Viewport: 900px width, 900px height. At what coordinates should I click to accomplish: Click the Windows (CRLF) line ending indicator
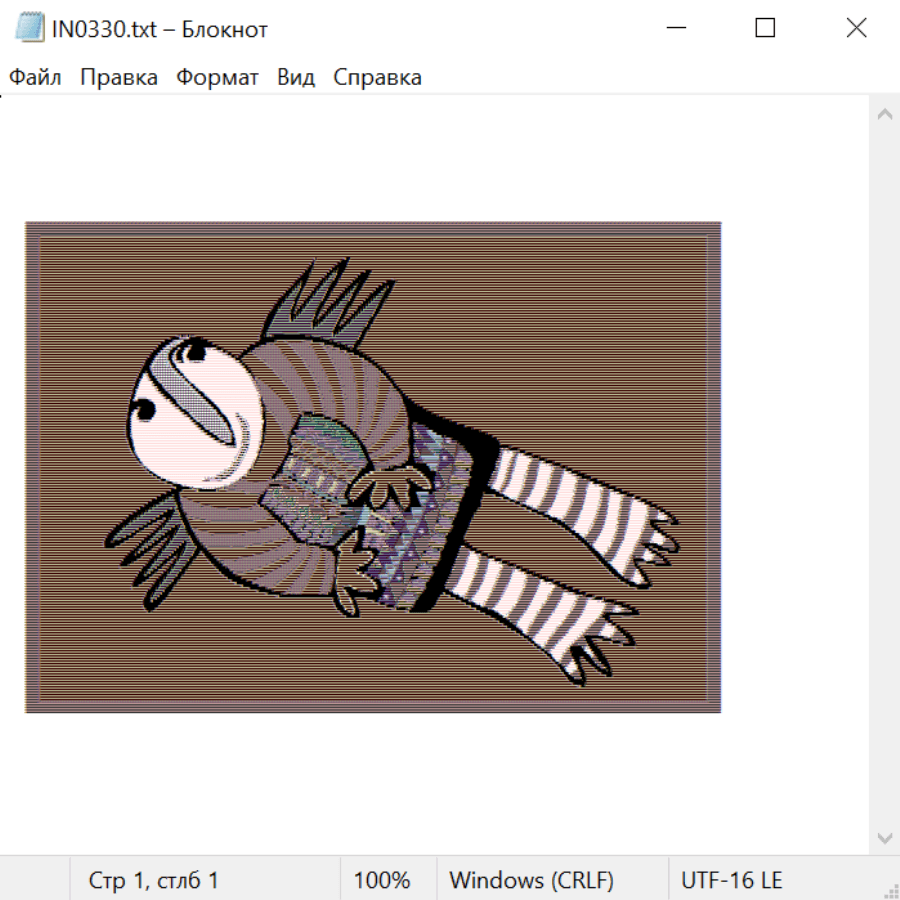coord(531,881)
